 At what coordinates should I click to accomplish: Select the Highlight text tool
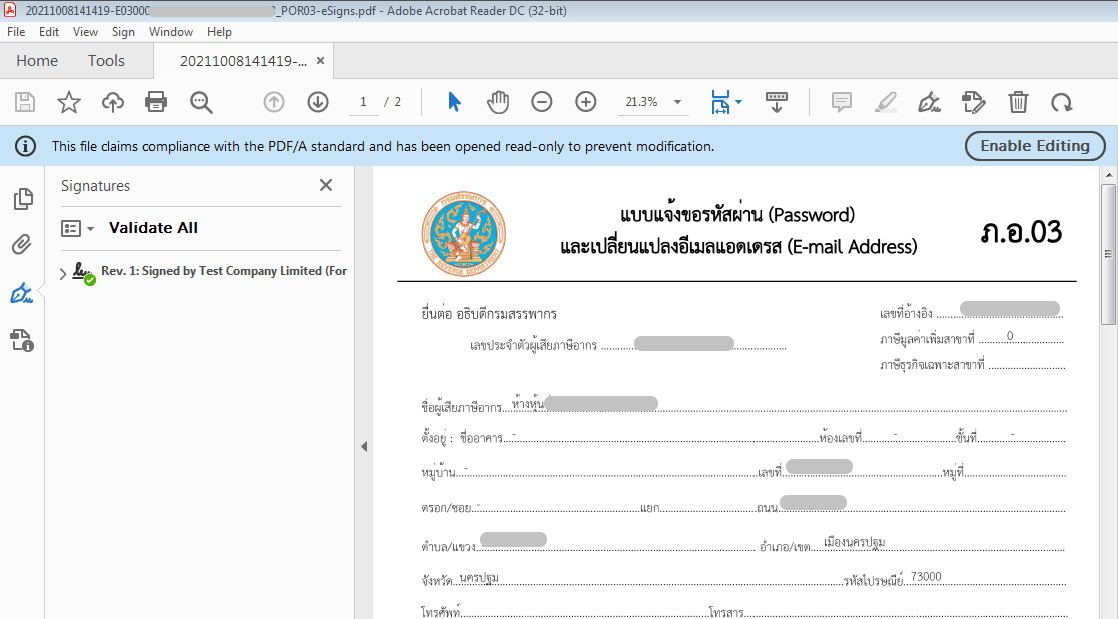tap(886, 102)
